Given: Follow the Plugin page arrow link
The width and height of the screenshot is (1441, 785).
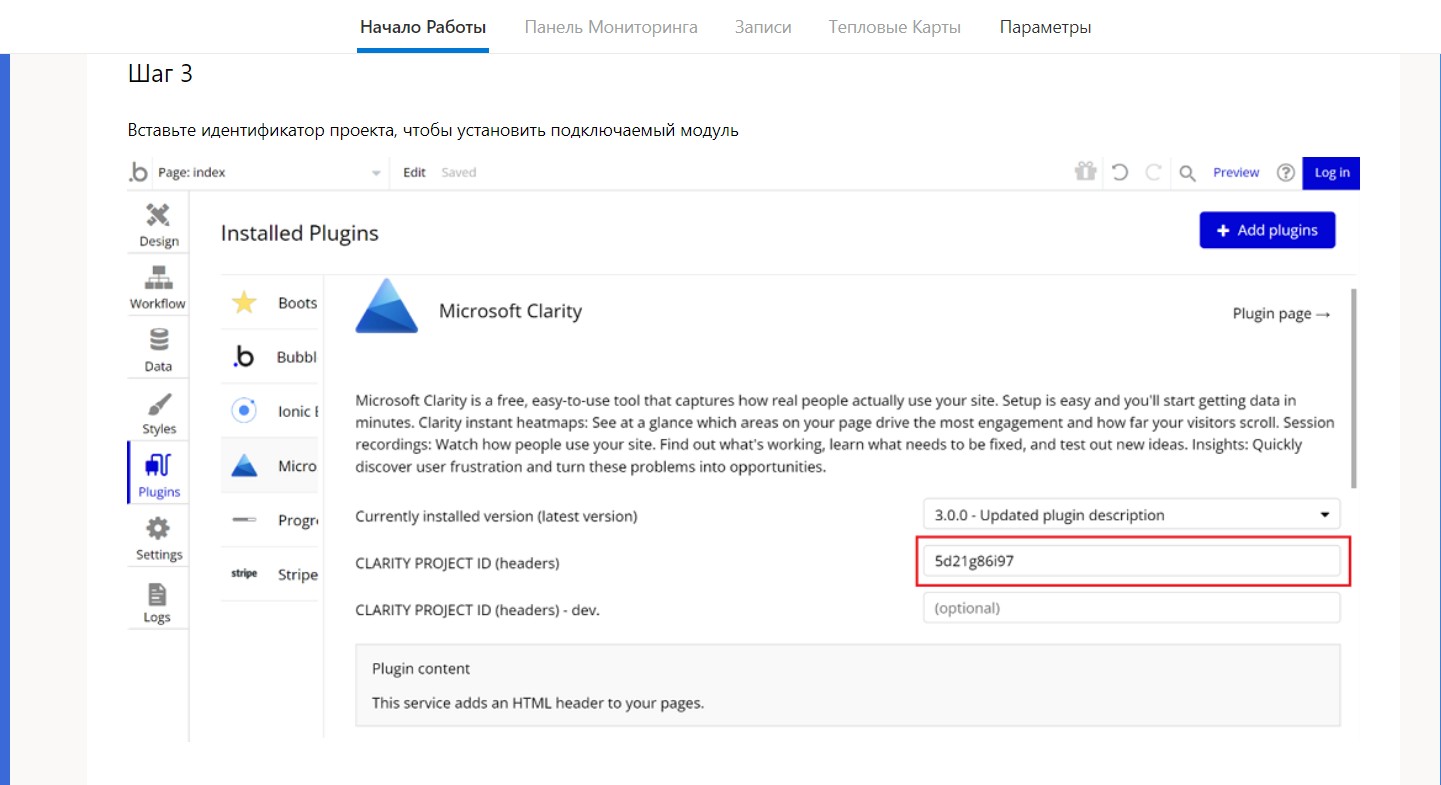Looking at the screenshot, I should (1282, 313).
